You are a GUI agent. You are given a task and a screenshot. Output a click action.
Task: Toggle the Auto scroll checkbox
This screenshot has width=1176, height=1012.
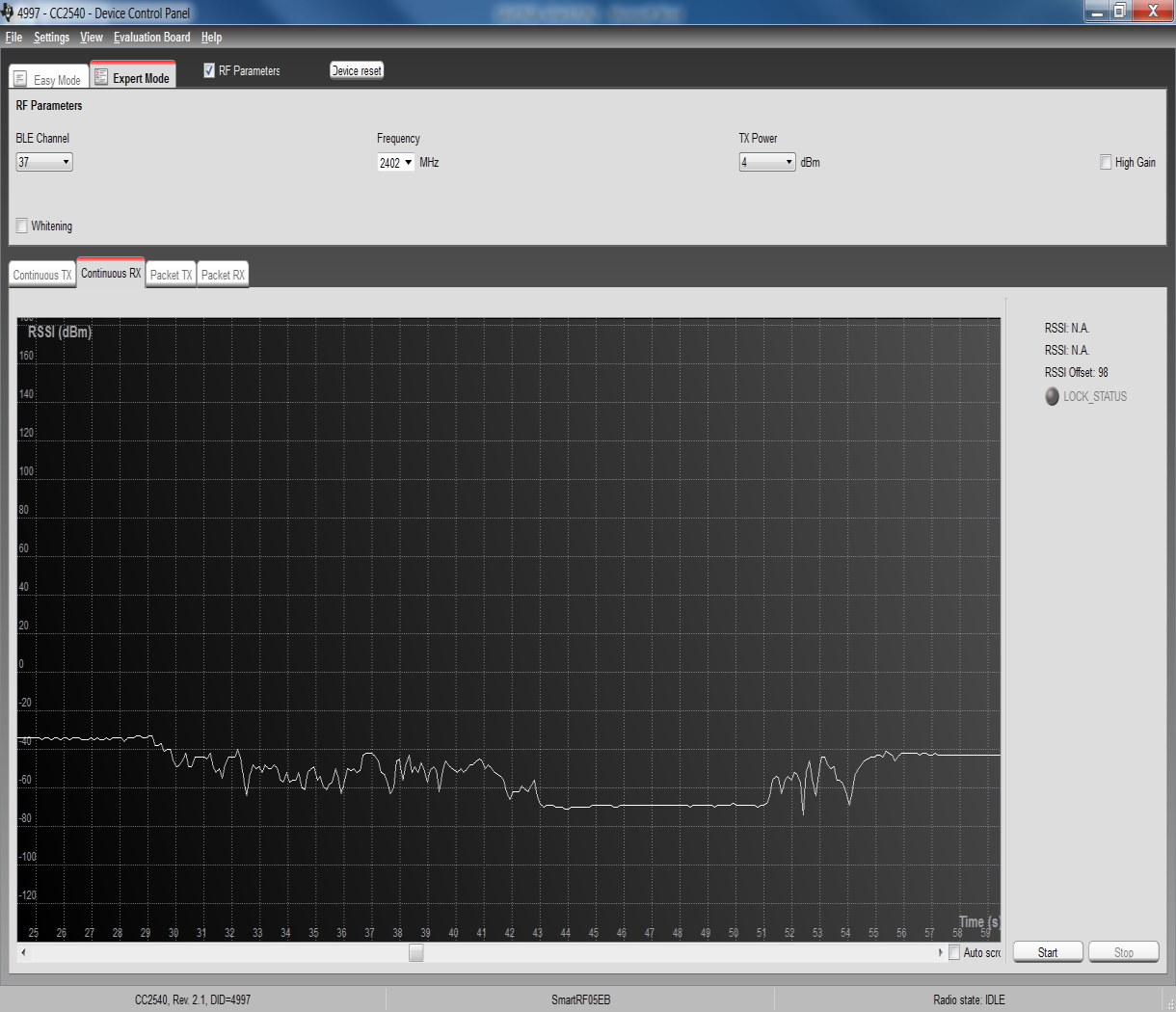pos(954,952)
